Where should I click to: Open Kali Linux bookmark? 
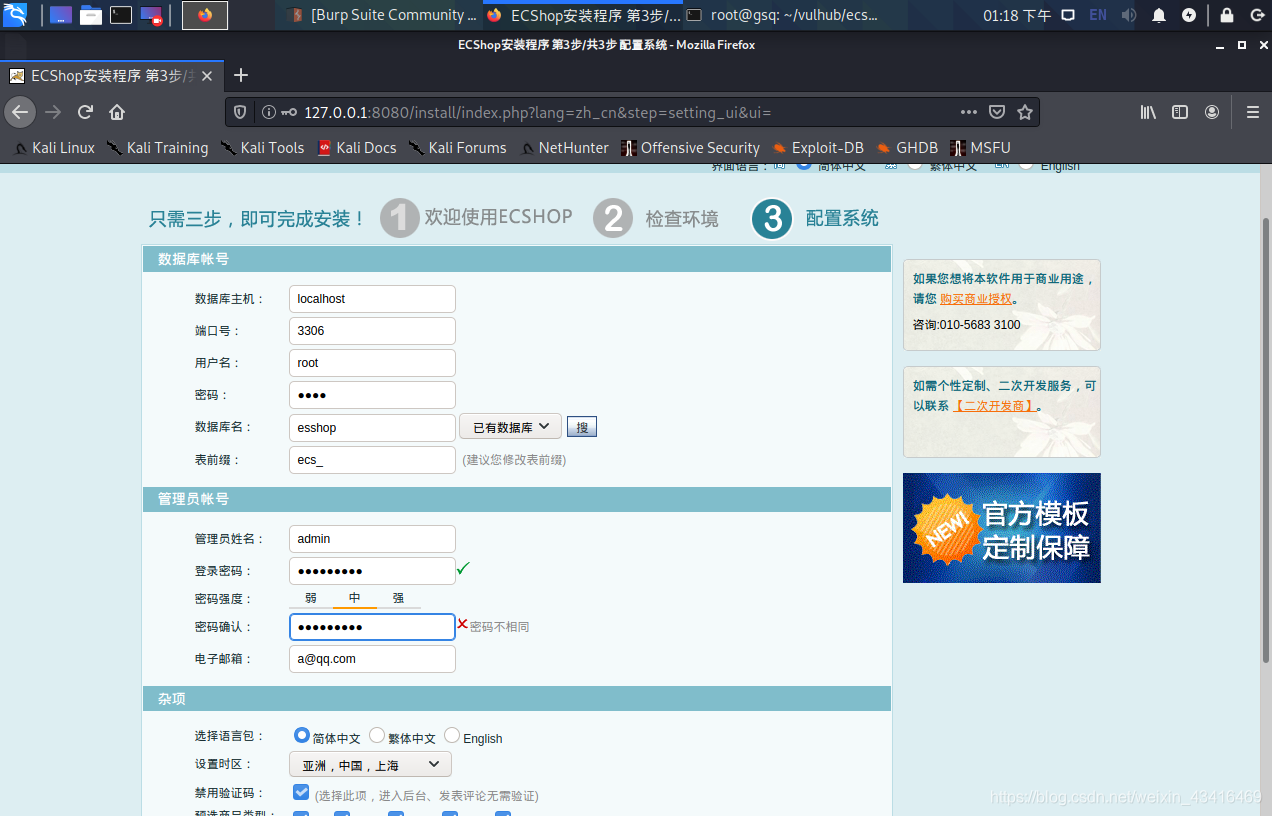point(54,148)
